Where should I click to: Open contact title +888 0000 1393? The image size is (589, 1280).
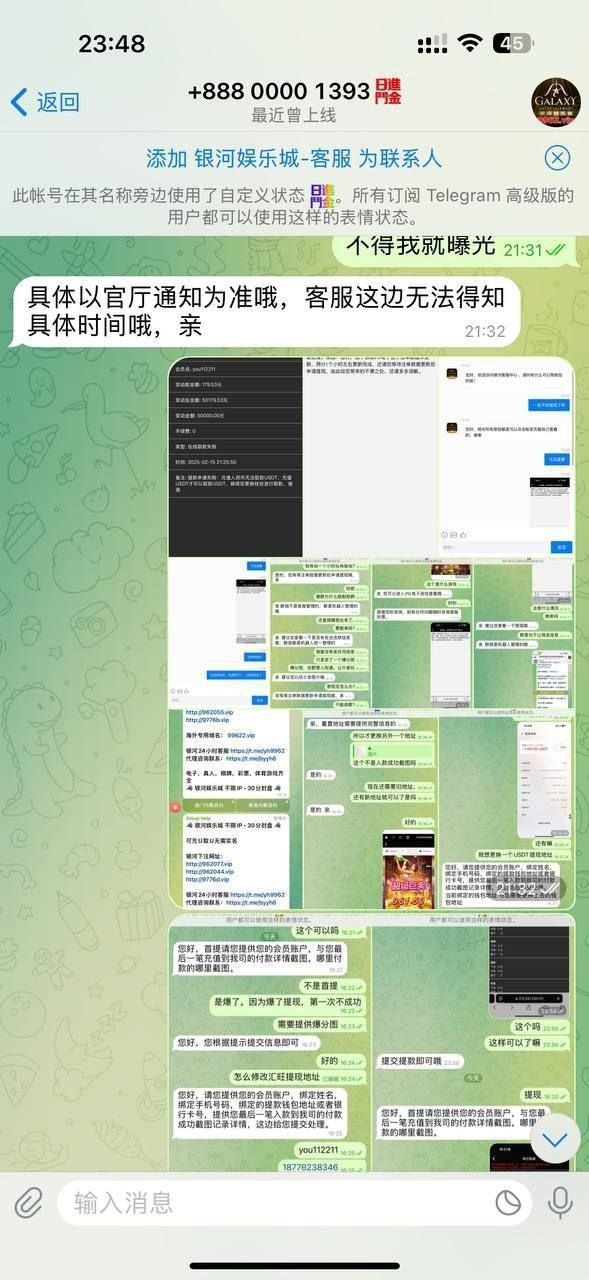(279, 91)
